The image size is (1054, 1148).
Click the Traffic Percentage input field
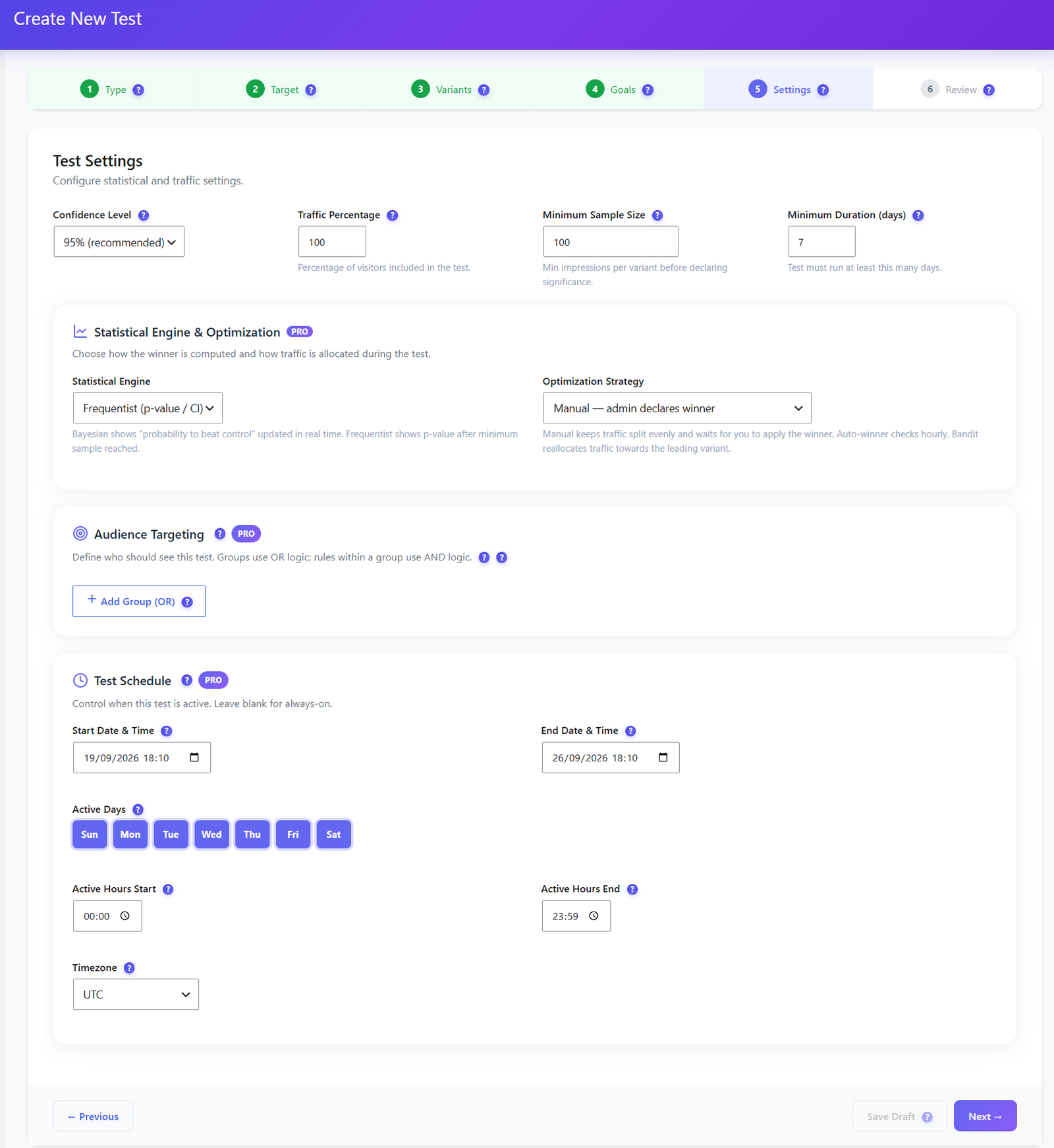click(332, 242)
